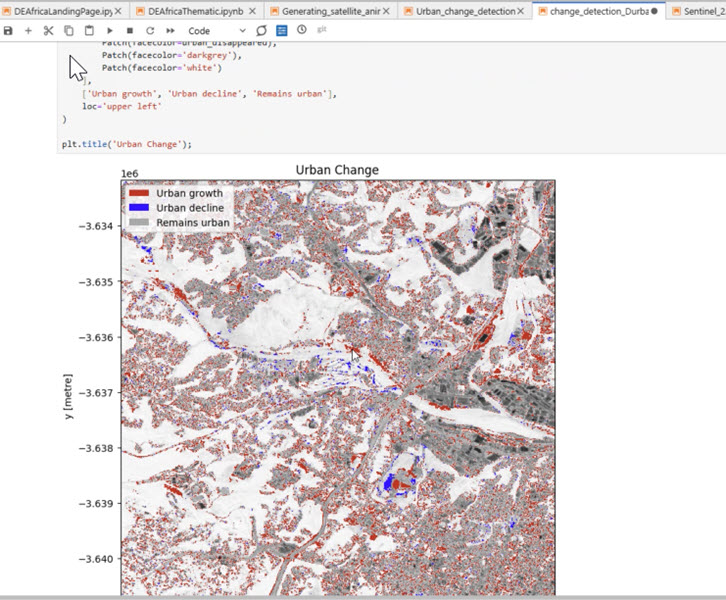Copy the selected cell

[69, 31]
